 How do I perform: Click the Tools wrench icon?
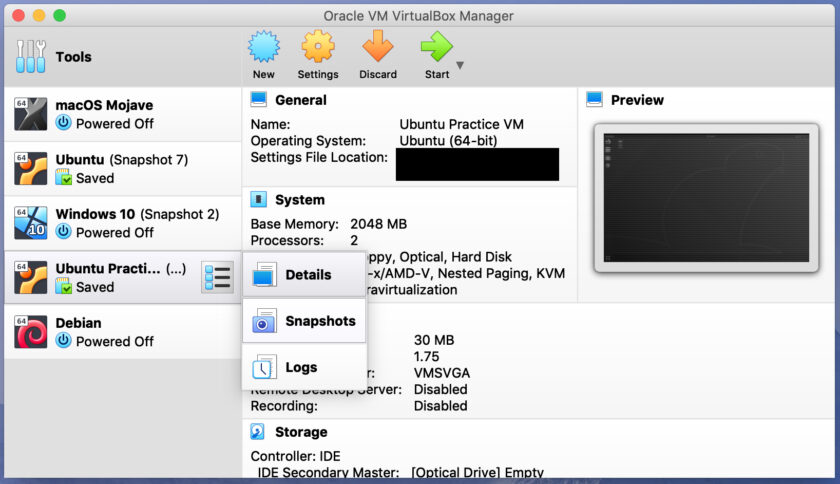pos(30,57)
